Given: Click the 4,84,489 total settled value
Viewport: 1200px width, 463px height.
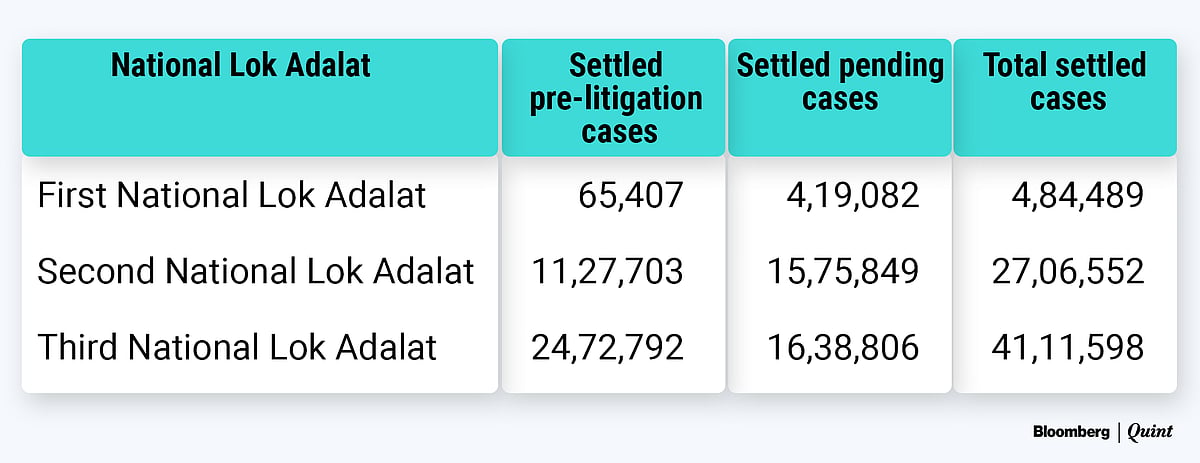Looking at the screenshot, I should [x=1076, y=195].
